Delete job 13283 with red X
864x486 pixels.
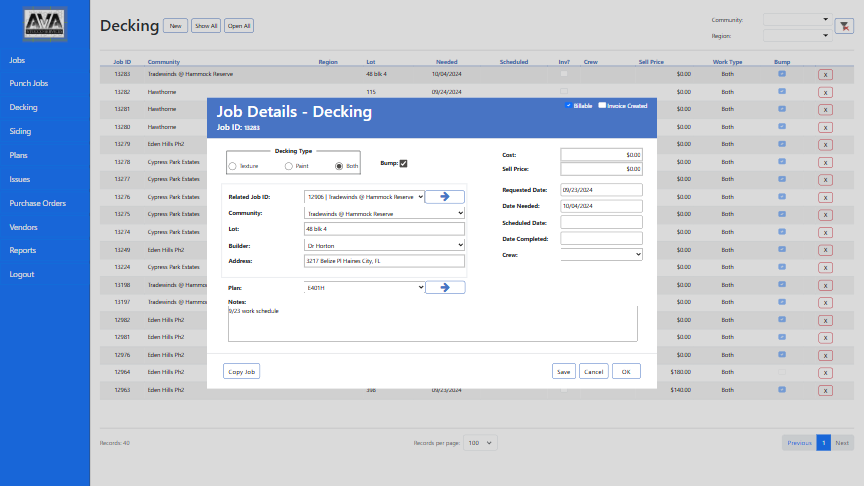click(825, 74)
